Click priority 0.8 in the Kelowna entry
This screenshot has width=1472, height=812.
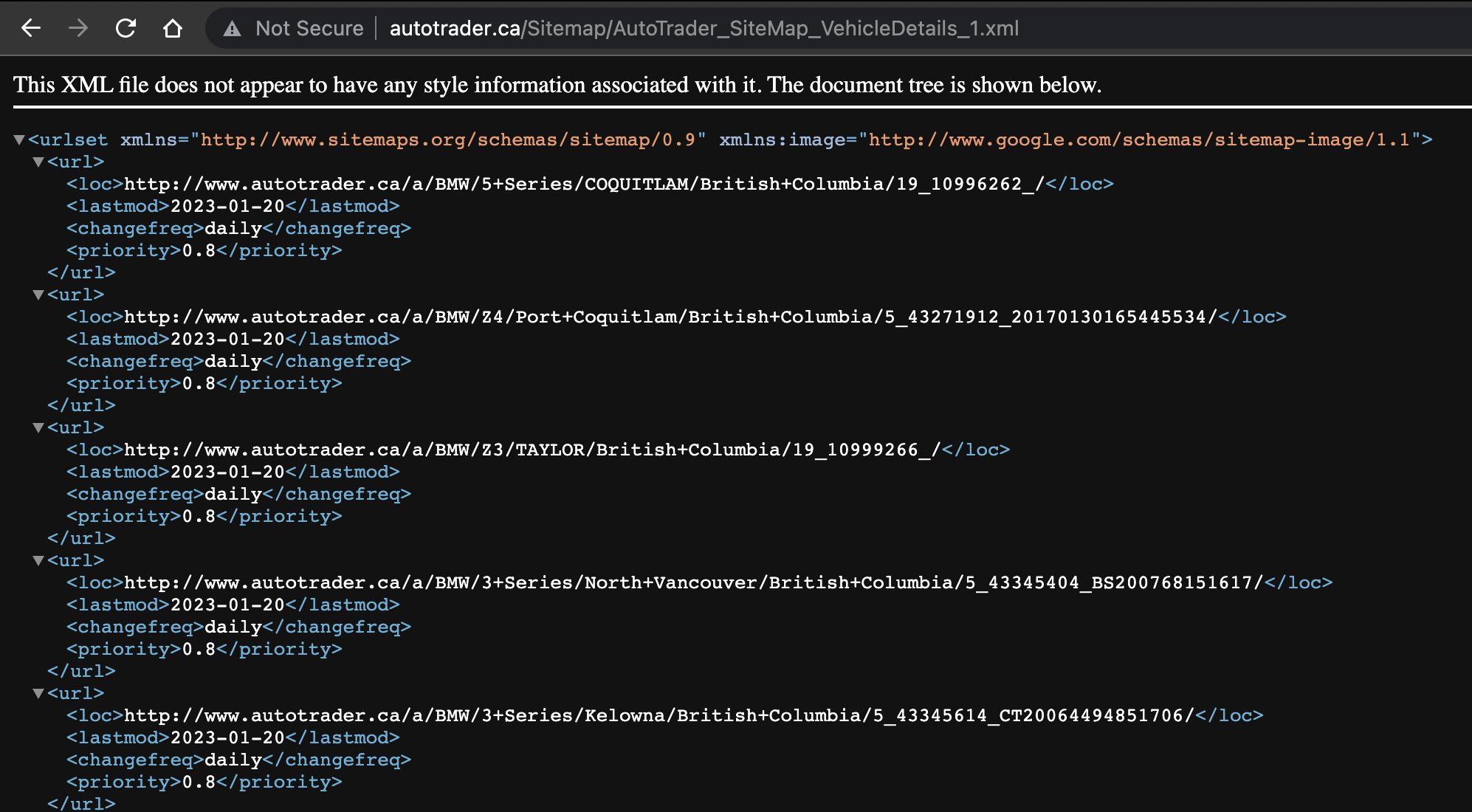pos(199,782)
